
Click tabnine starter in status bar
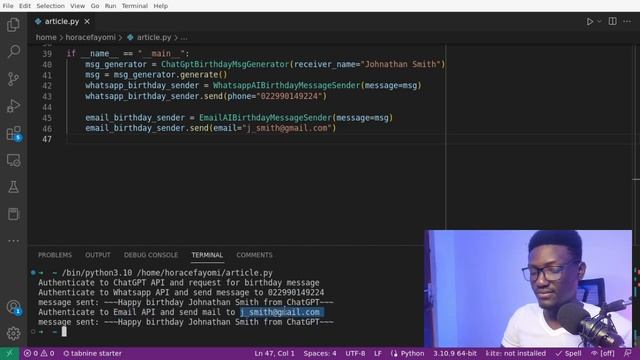point(92,353)
